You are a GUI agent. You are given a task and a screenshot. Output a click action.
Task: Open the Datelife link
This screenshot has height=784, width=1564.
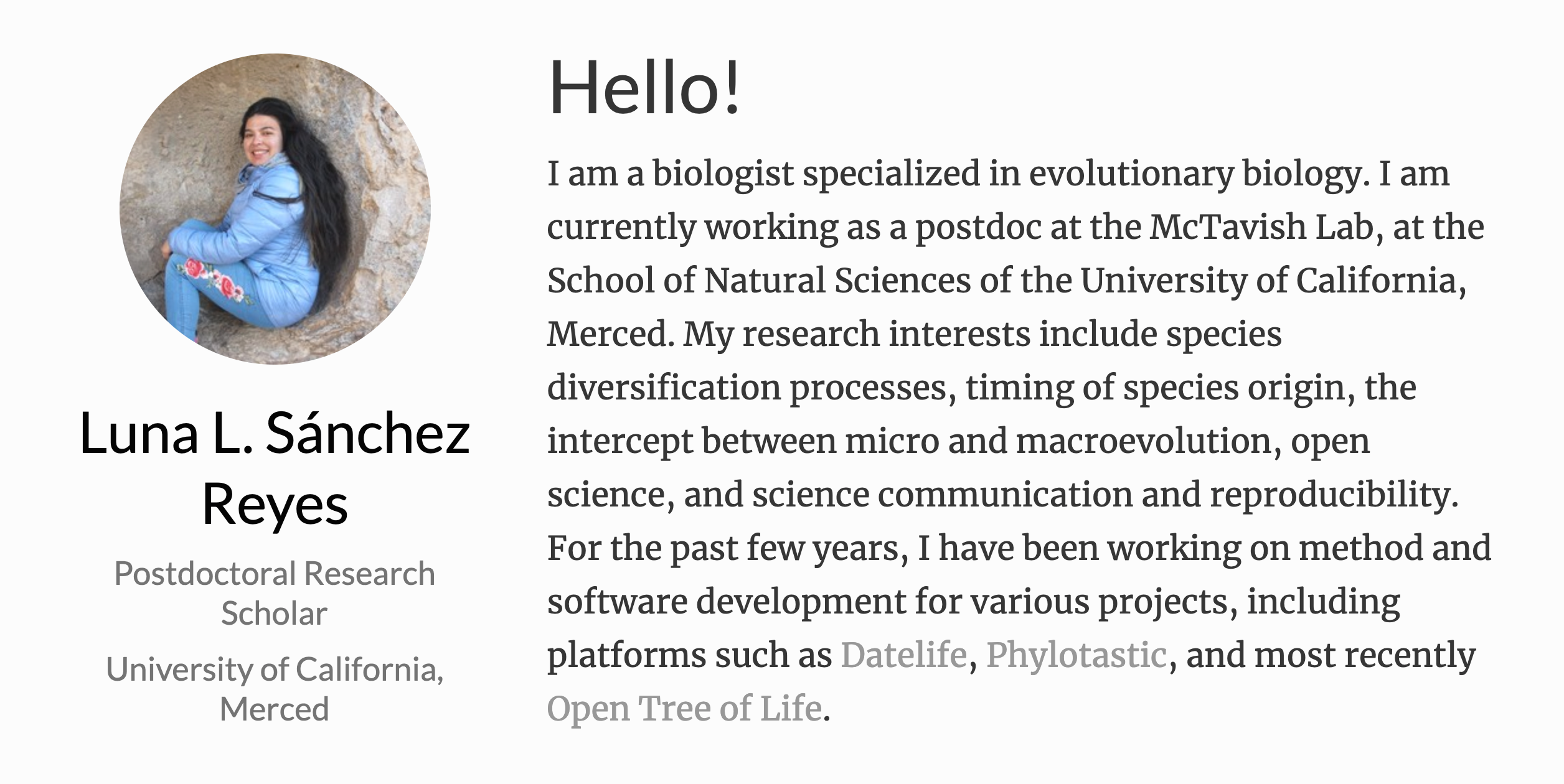pyautogui.click(x=903, y=655)
